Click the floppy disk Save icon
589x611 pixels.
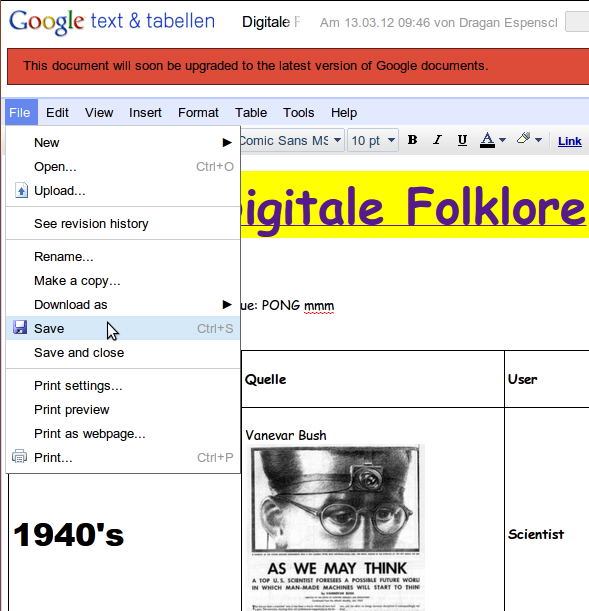click(20, 327)
